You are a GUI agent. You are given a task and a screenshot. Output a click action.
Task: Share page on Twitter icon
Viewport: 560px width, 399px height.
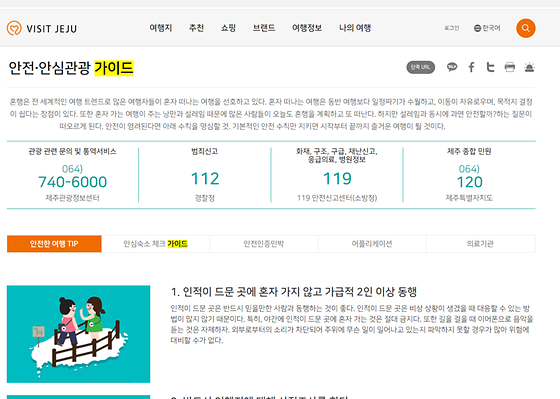491,67
